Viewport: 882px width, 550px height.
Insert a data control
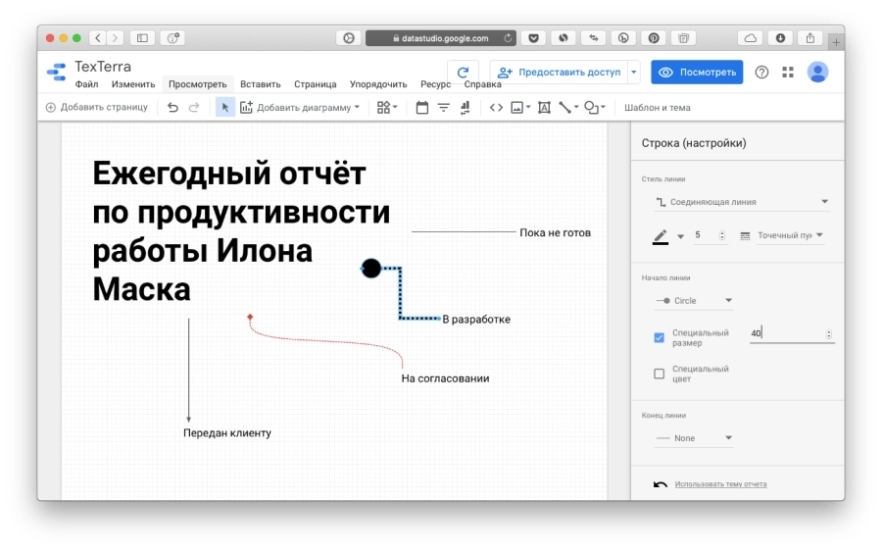(x=465, y=107)
